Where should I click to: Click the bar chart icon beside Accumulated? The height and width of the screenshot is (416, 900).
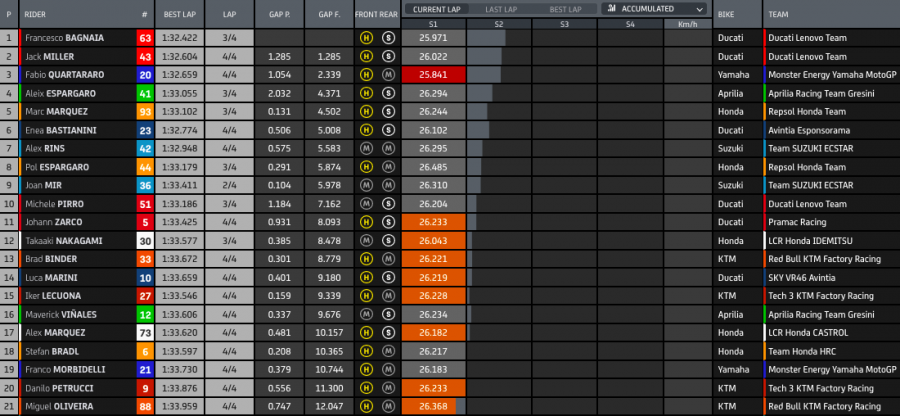611,9
